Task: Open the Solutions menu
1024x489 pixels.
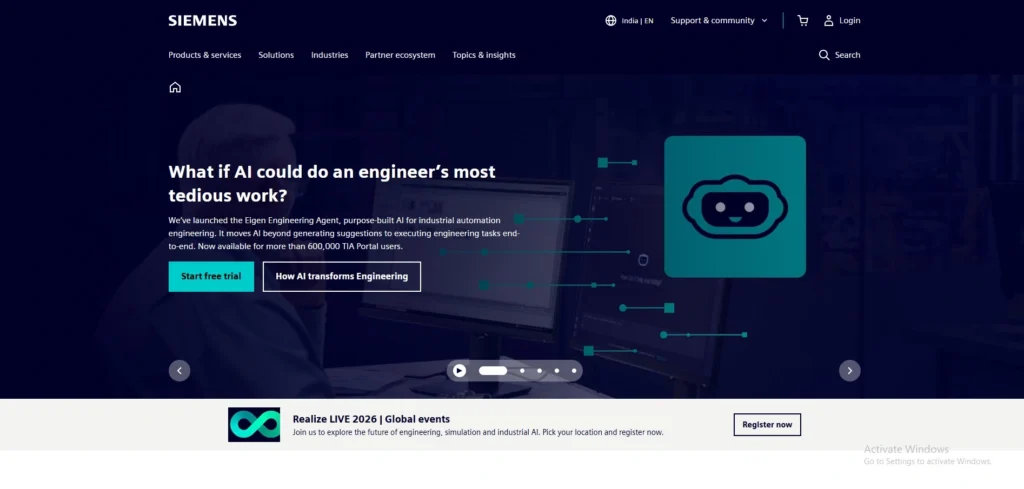Action: click(276, 55)
